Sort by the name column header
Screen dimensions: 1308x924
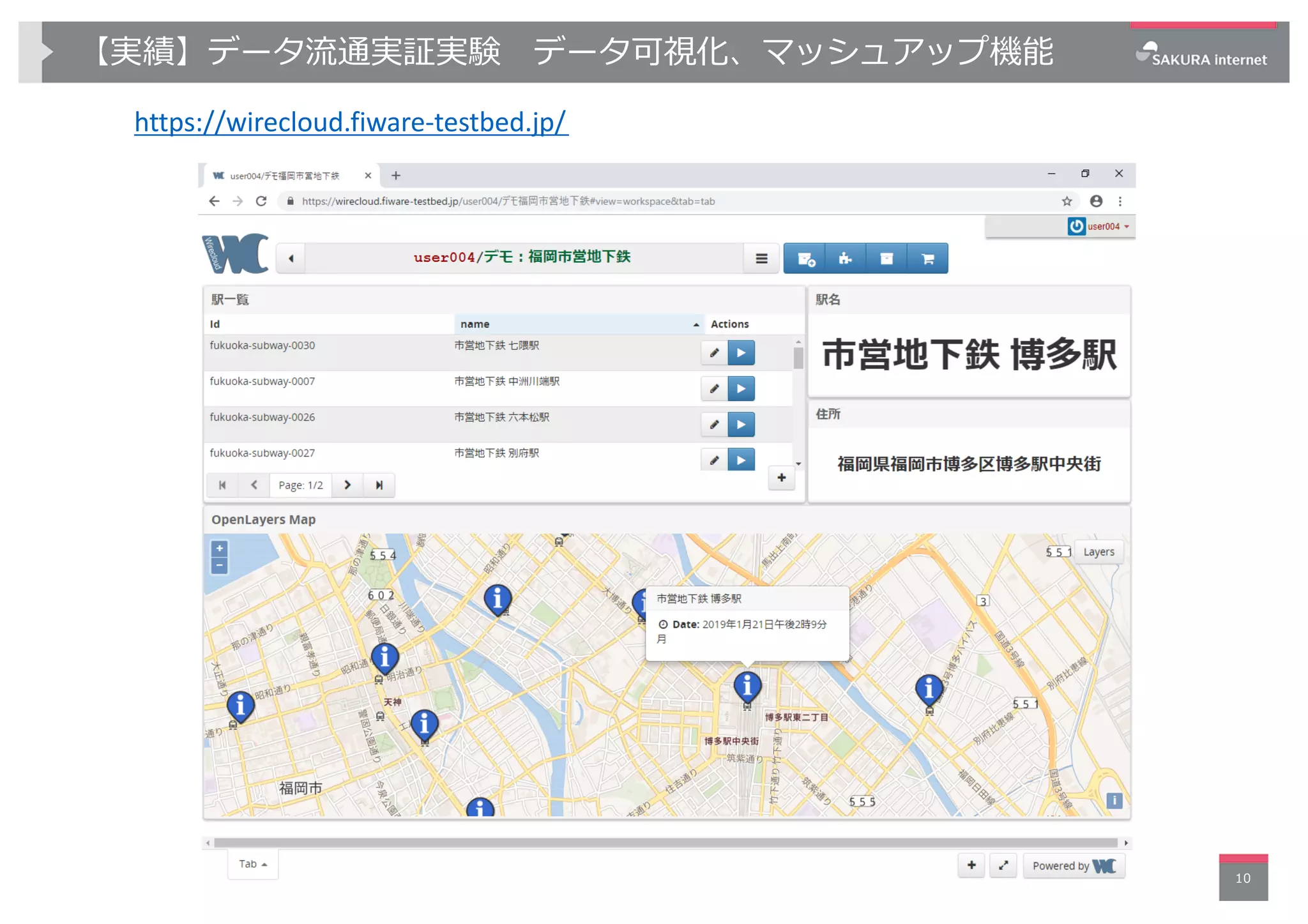[x=579, y=324]
